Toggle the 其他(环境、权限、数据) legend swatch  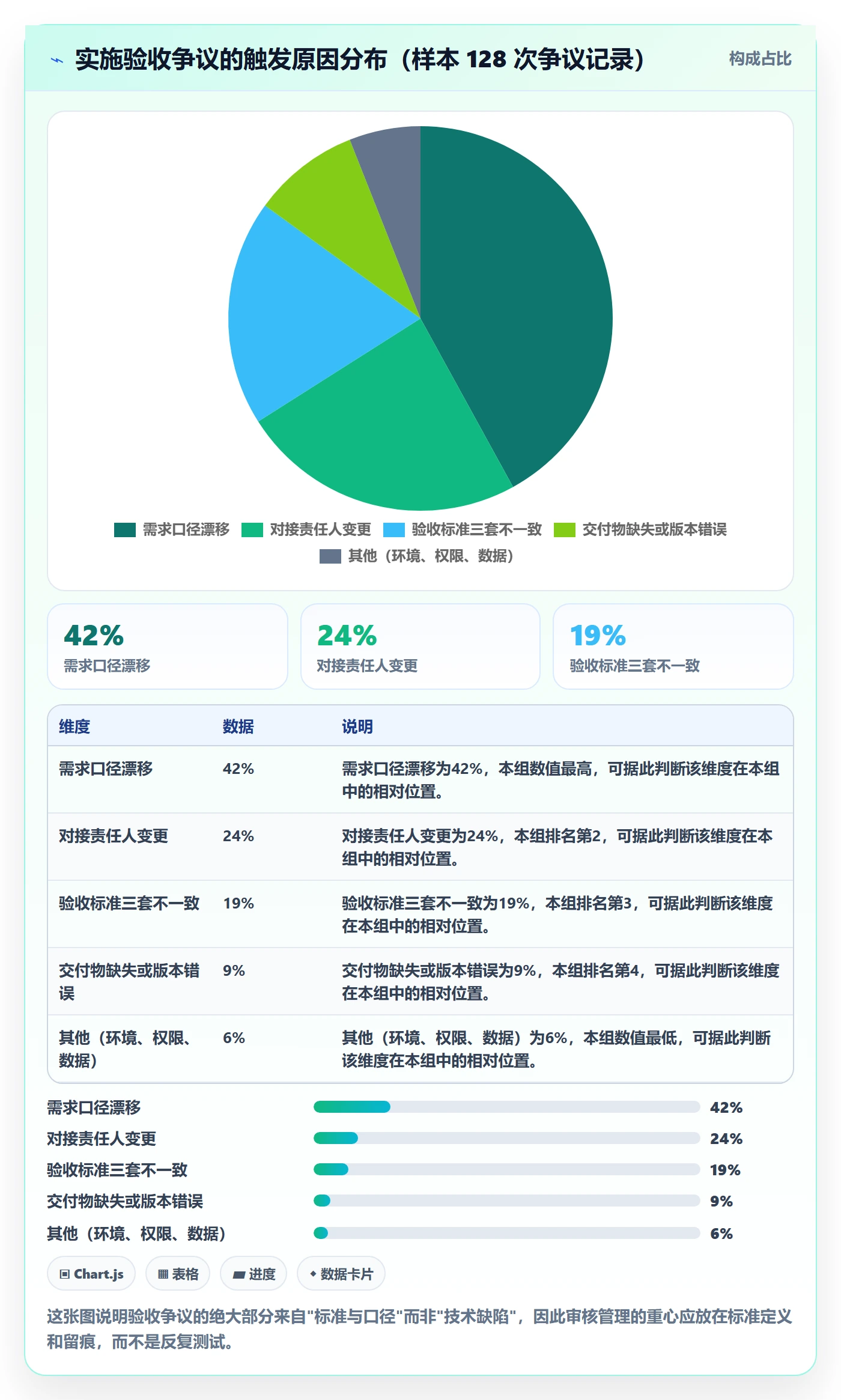click(330, 556)
